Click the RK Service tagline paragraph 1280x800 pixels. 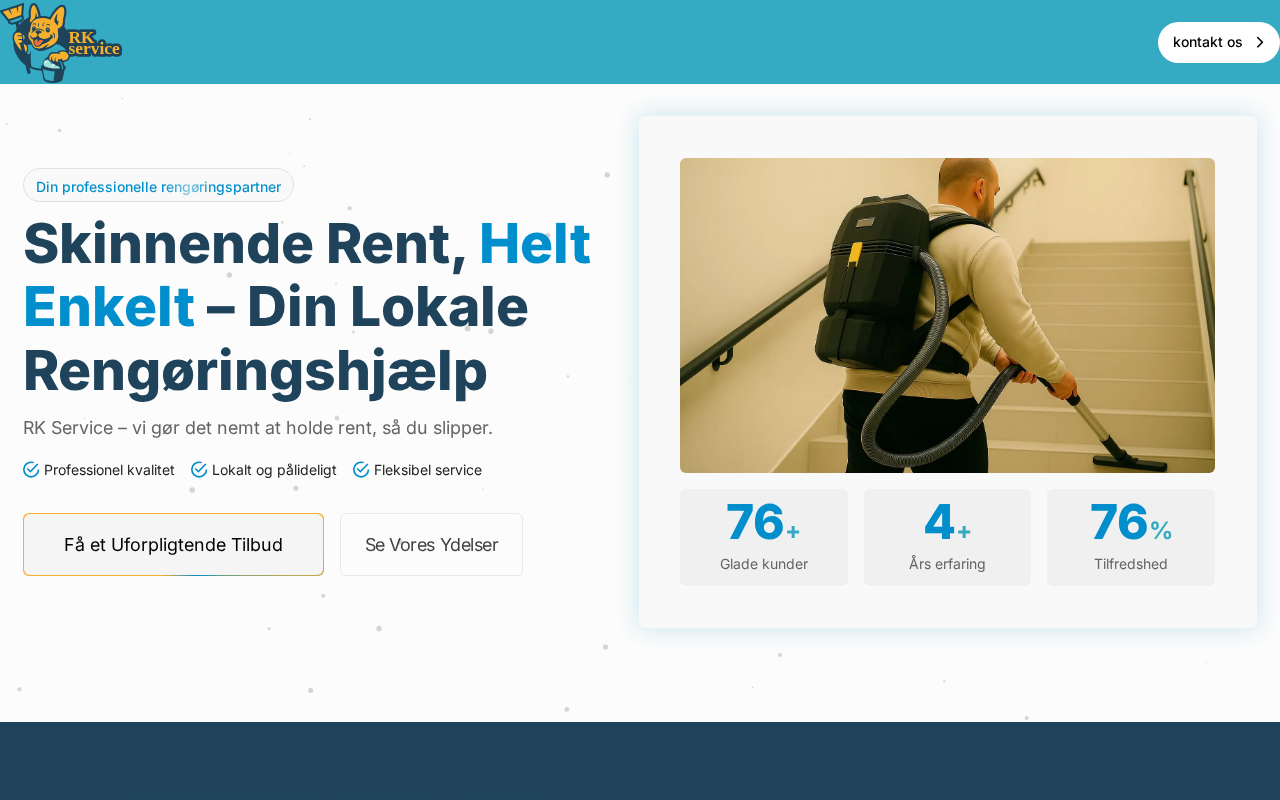258,428
